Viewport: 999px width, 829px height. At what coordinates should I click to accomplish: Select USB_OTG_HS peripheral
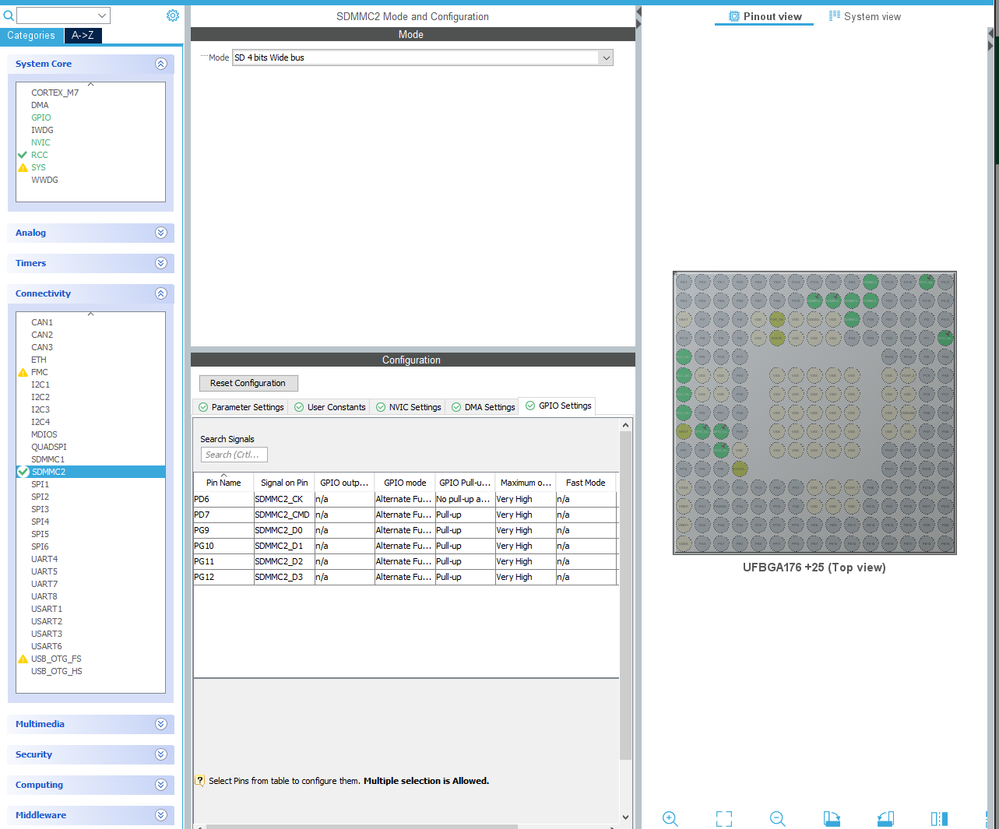point(57,671)
